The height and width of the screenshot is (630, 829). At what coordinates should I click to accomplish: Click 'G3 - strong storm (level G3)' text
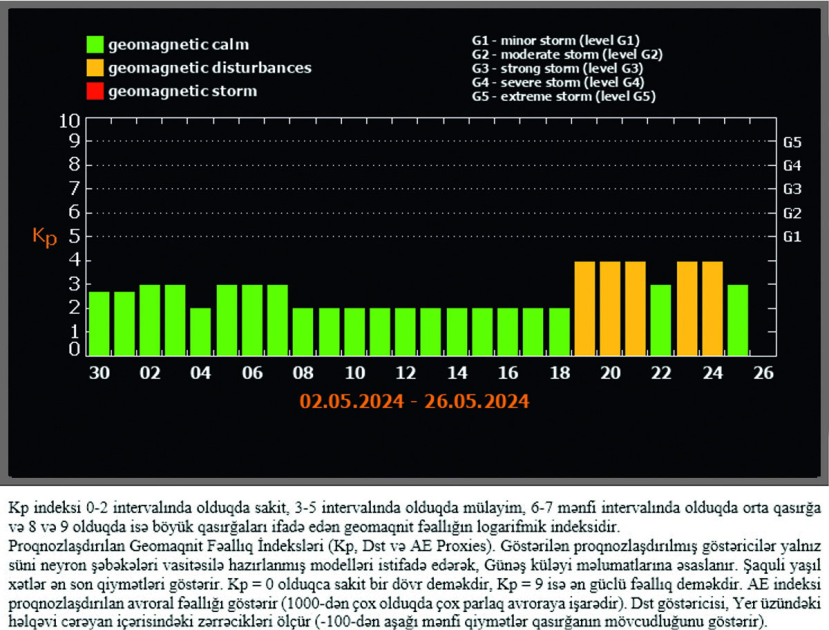557,68
